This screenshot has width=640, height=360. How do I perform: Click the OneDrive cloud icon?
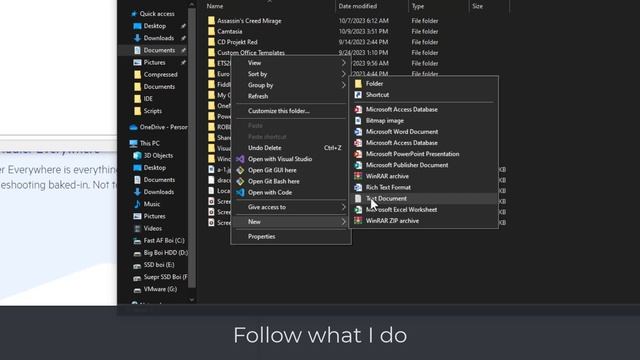[x=133, y=127]
